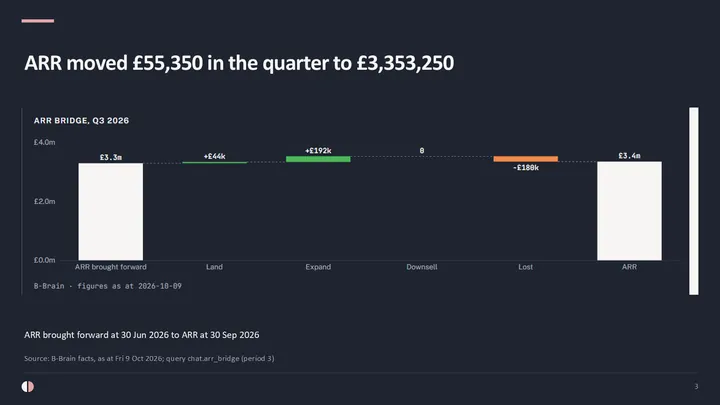Click the vertical white scrollbar at right

pos(694,201)
